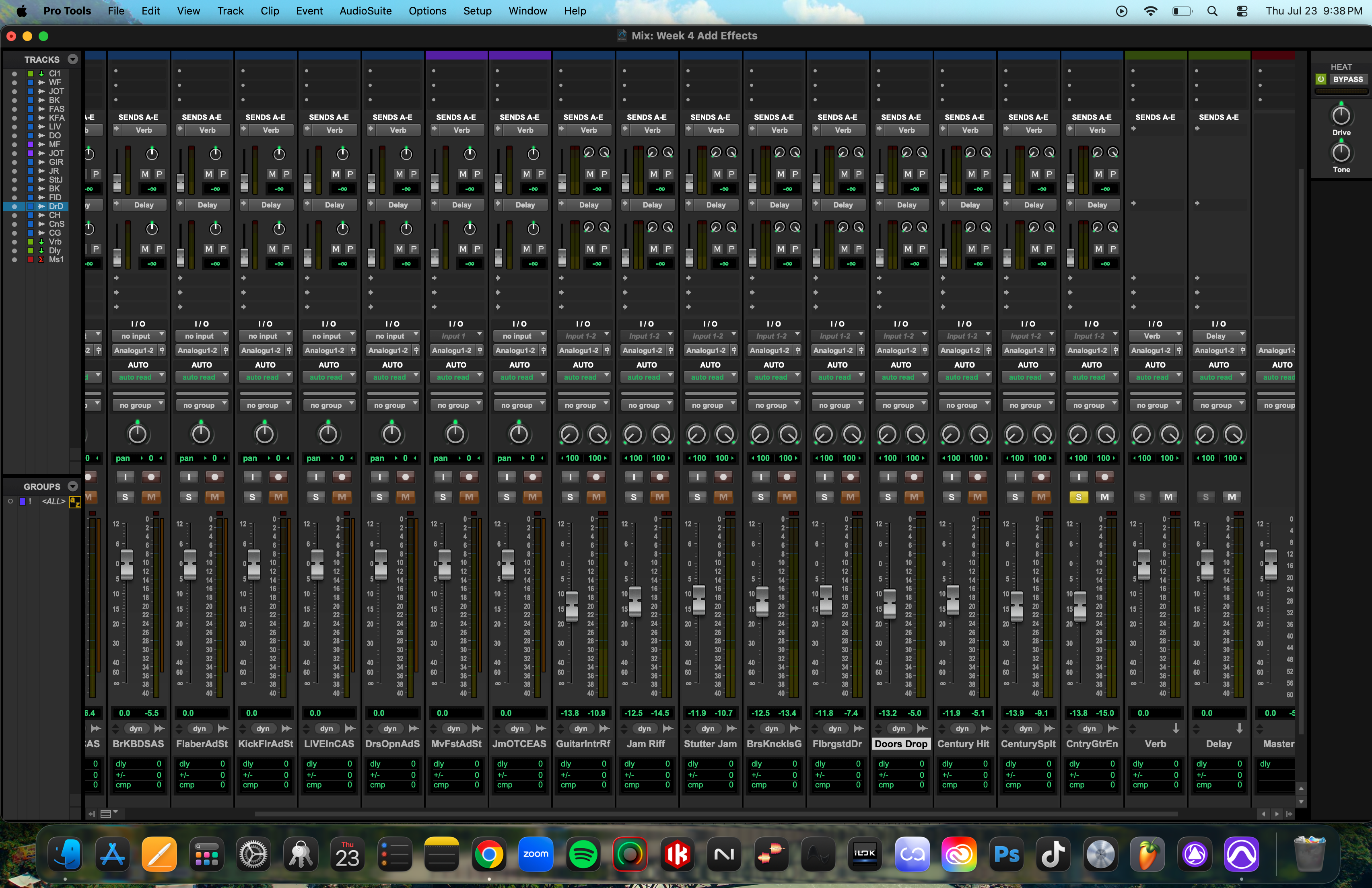Open Finder from the Dock
The width and height of the screenshot is (1372, 888).
(65, 855)
